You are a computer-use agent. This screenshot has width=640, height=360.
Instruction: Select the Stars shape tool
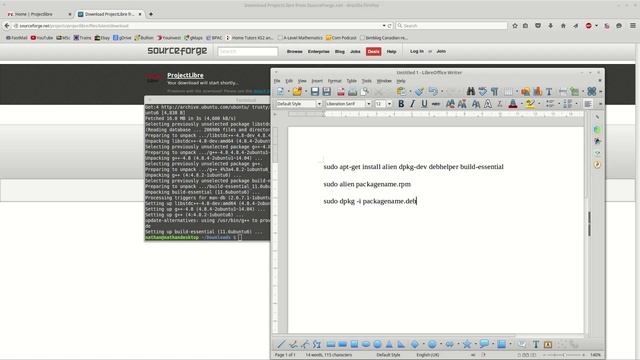point(467,344)
